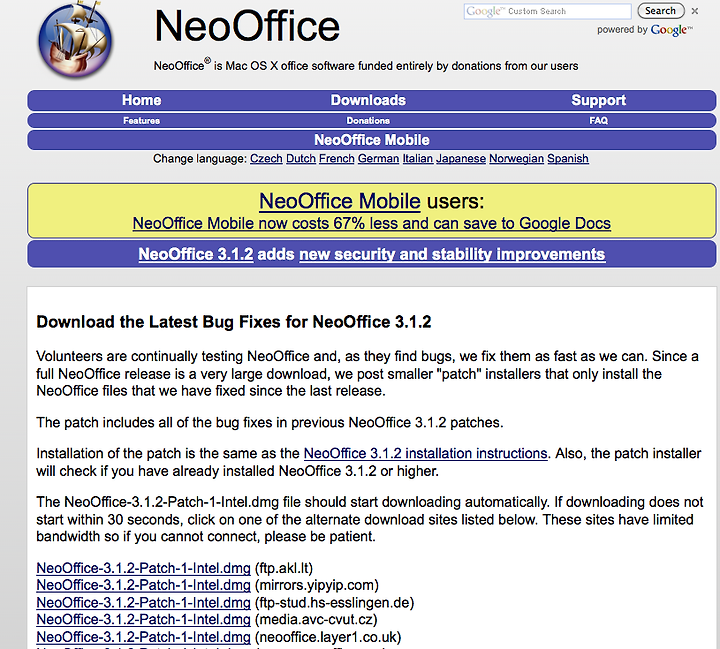Change language to Norwegian
Viewport: 720px width, 649px height.
[517, 158]
